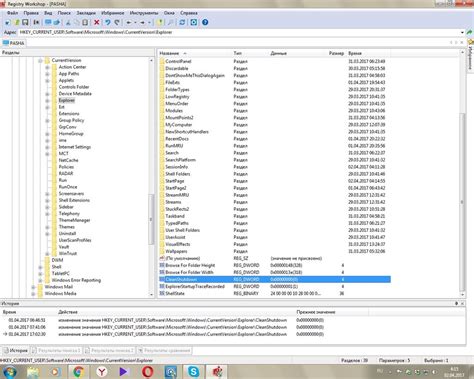This screenshot has width=474, height=379.
Task: Select the RunMRU key in the list
Action: point(174,146)
